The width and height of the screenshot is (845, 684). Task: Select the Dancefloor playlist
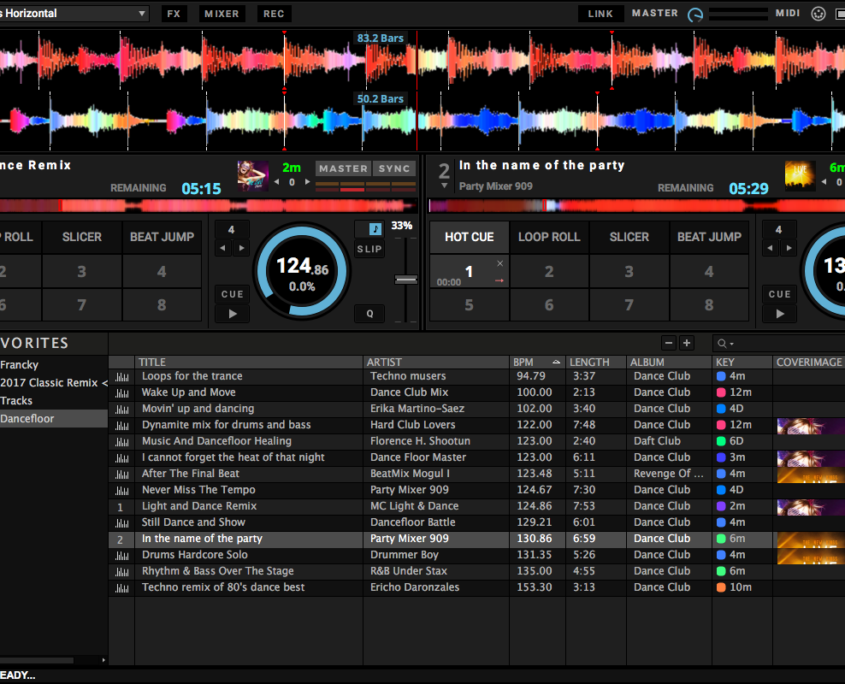[x=53, y=419]
